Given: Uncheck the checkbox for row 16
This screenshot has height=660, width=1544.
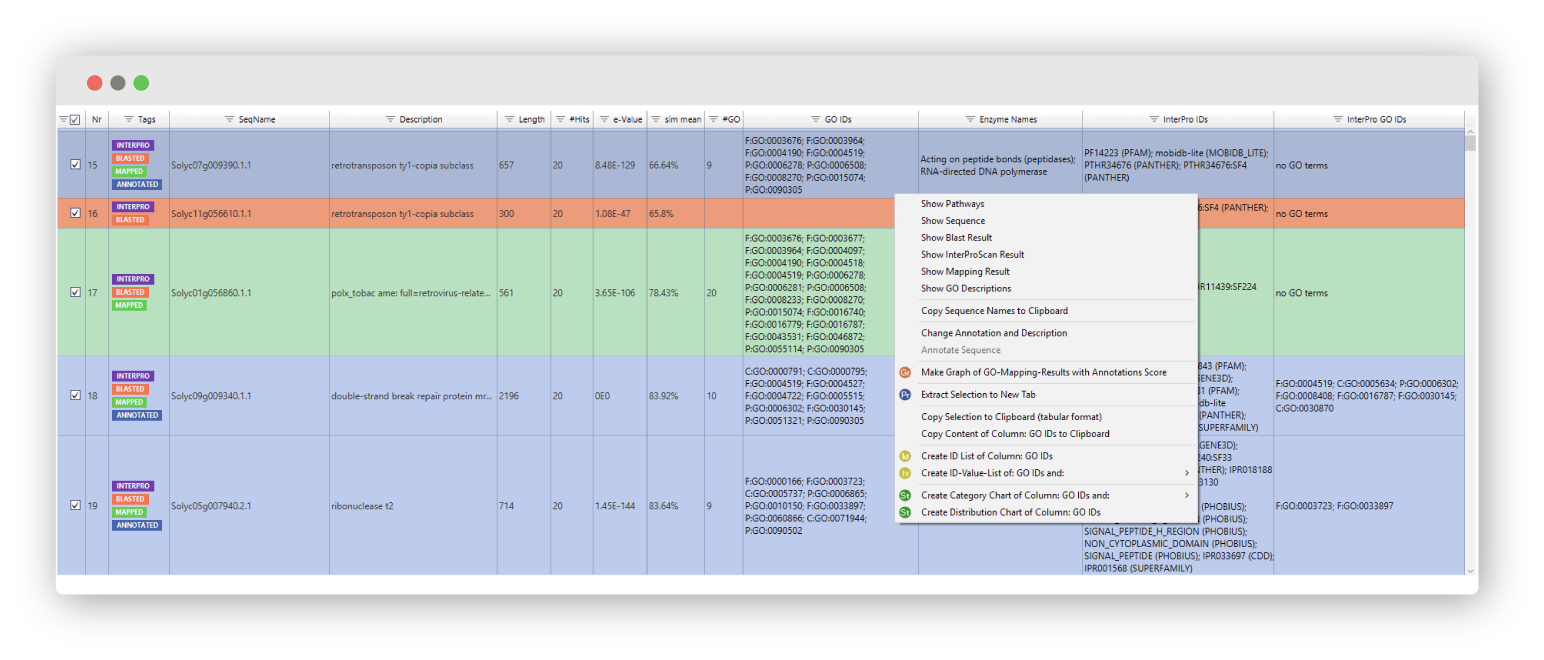Looking at the screenshot, I should 75,213.
